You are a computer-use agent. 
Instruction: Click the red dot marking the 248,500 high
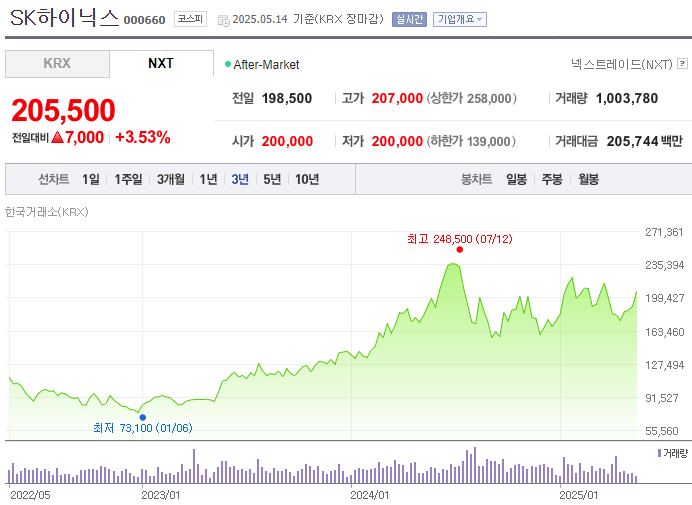coord(459,249)
